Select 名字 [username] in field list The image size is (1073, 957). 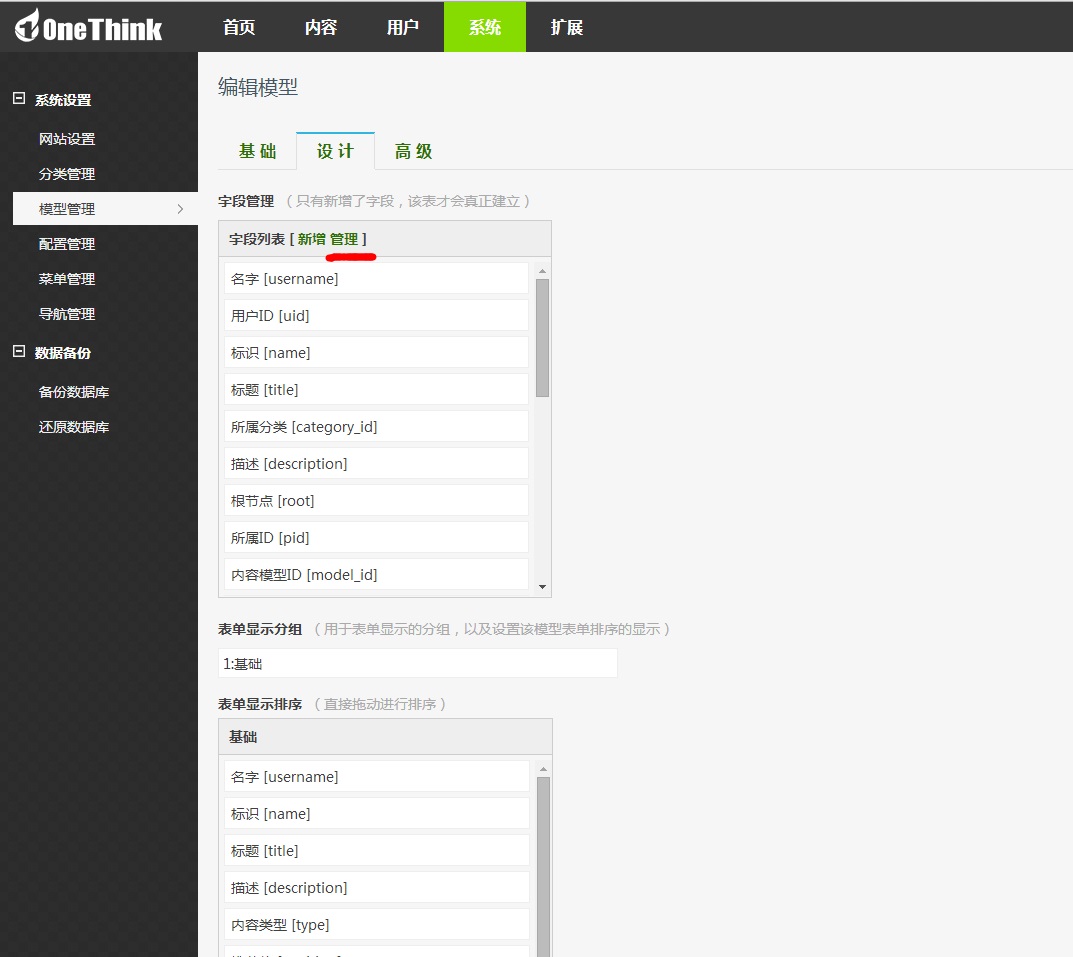[x=376, y=279]
